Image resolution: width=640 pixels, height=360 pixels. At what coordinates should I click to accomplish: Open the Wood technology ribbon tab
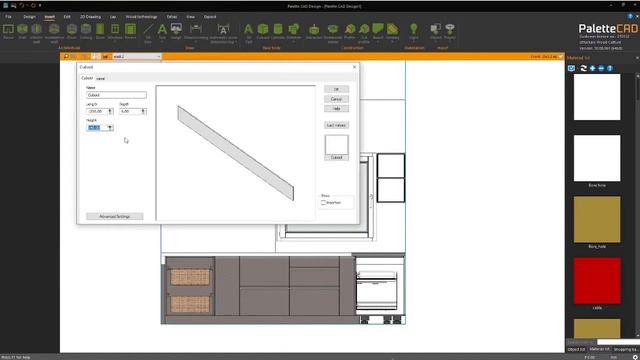[141, 17]
